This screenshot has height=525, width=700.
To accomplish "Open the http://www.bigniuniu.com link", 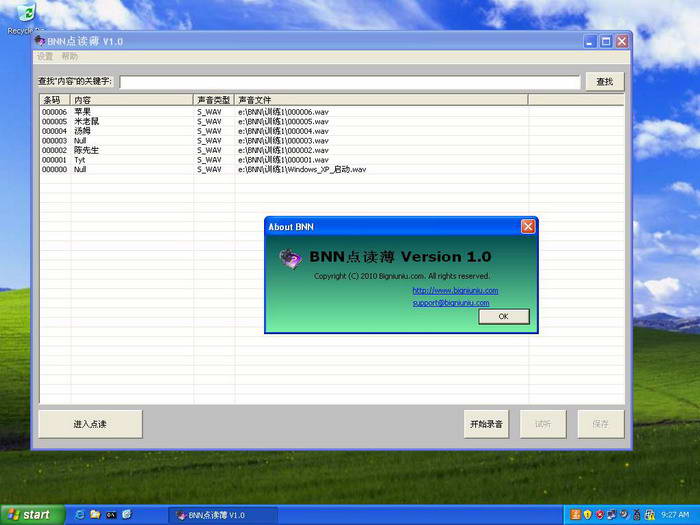I will coord(455,290).
